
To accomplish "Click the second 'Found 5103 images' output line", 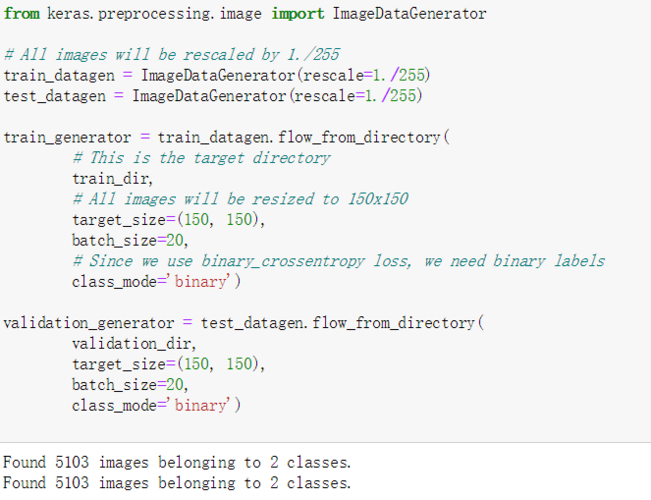I will (177, 483).
